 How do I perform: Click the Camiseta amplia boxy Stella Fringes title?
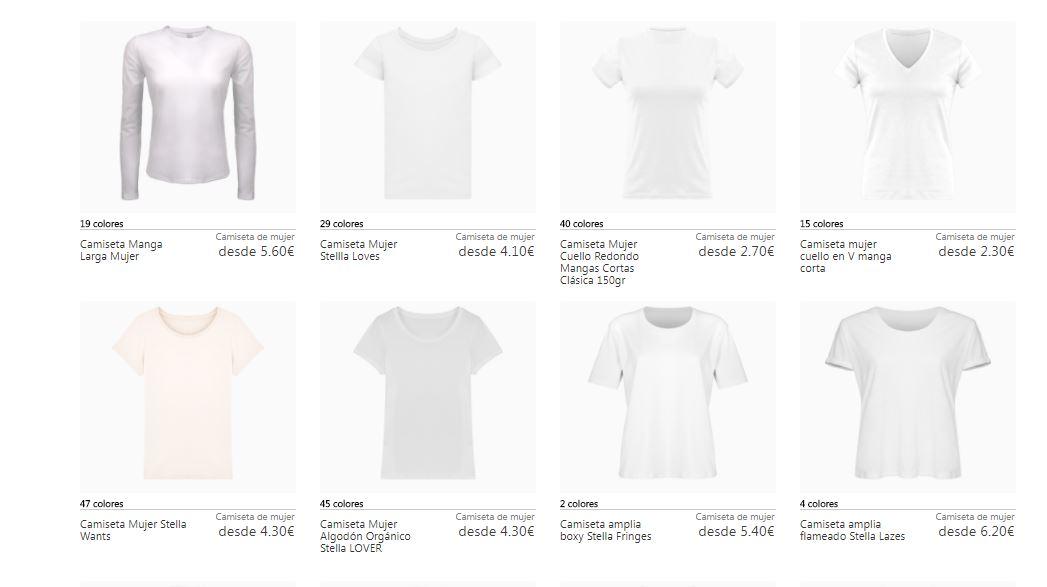click(x=606, y=530)
